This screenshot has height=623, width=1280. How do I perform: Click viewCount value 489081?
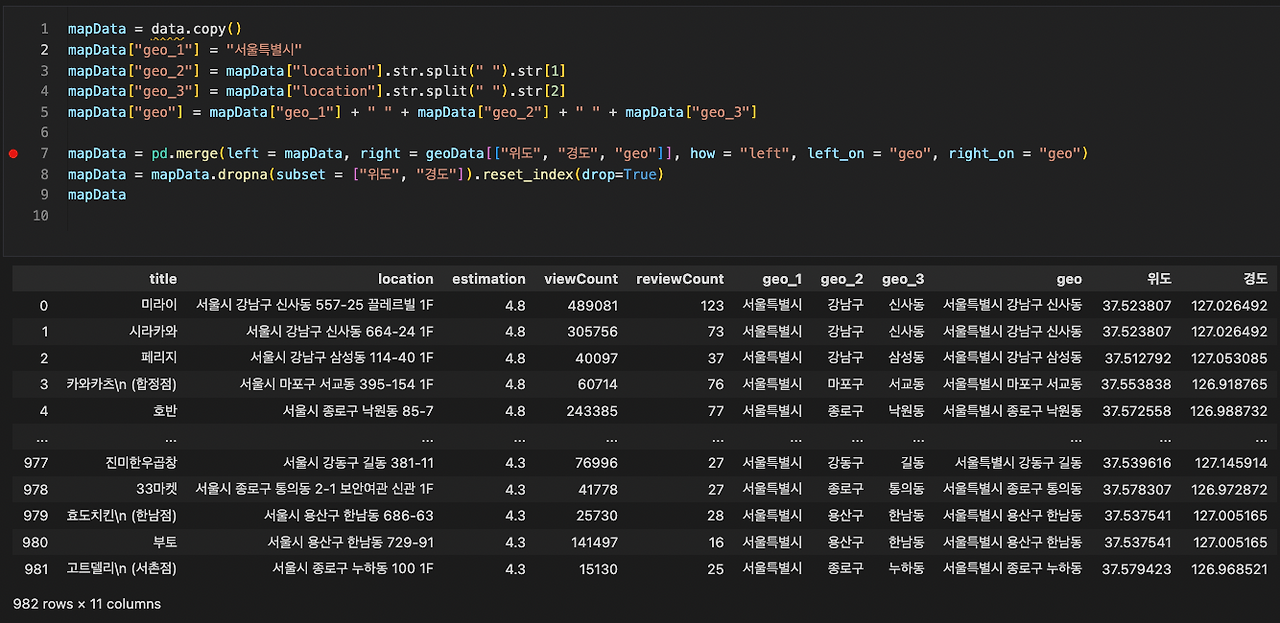(592, 305)
